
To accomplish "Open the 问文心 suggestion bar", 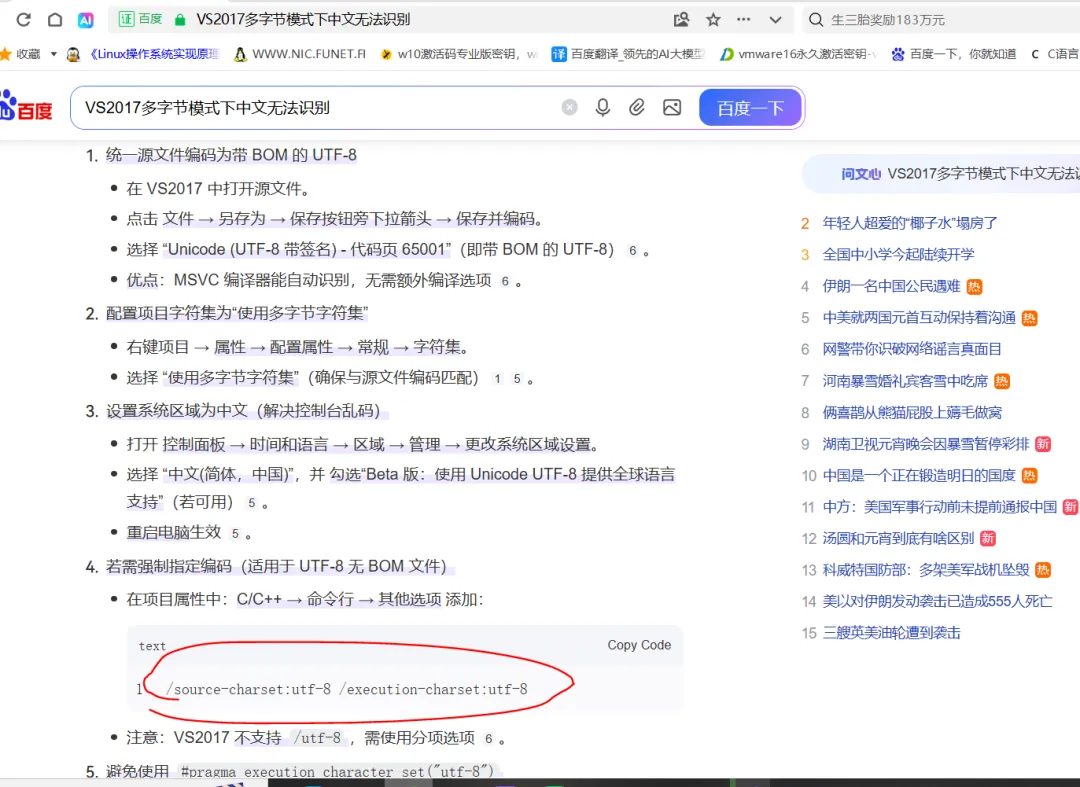I will 941,174.
